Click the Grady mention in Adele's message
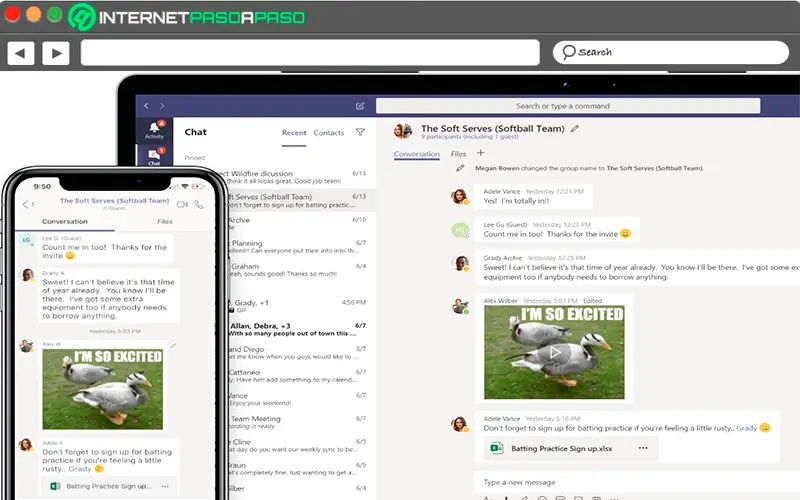Viewport: 800px width, 500px height. (x=746, y=428)
